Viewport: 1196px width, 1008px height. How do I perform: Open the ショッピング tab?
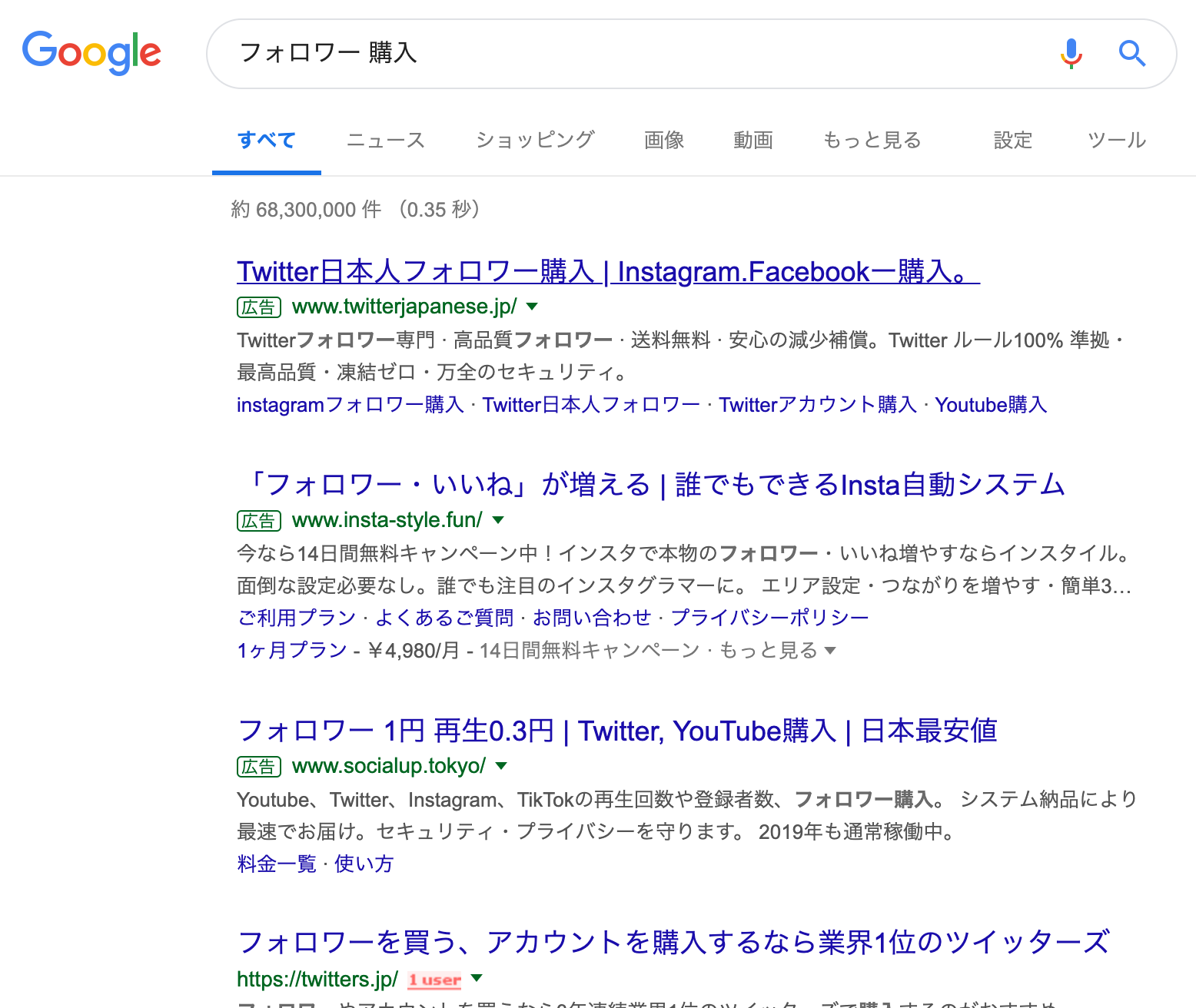click(x=535, y=140)
